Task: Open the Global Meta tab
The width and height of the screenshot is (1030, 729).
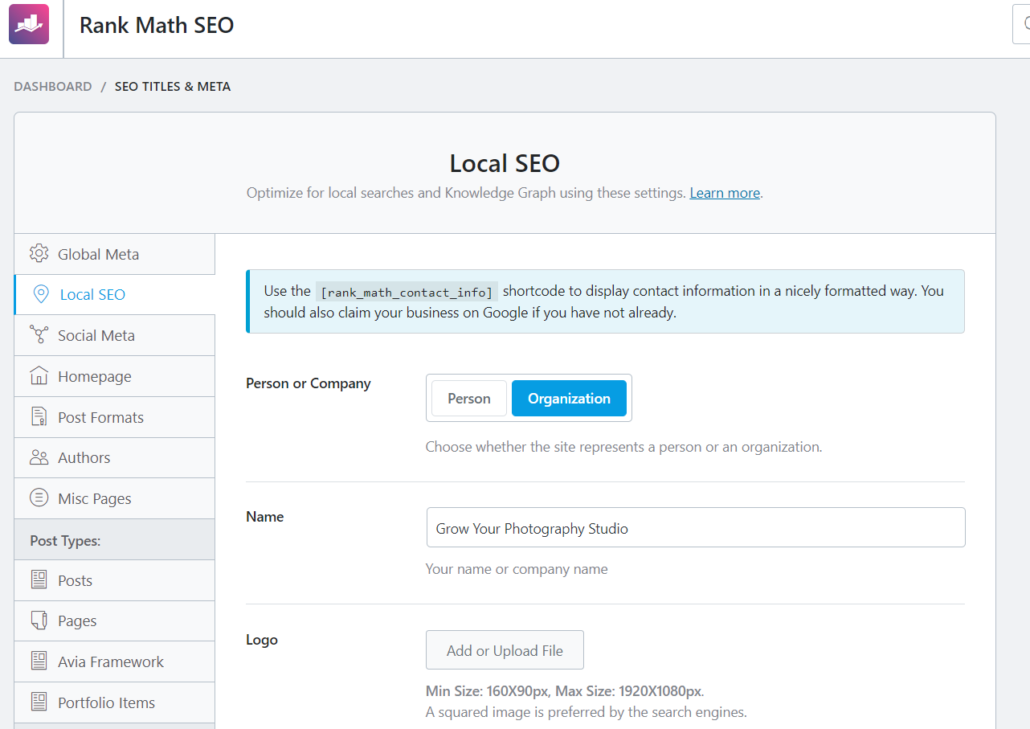Action: coord(114,254)
